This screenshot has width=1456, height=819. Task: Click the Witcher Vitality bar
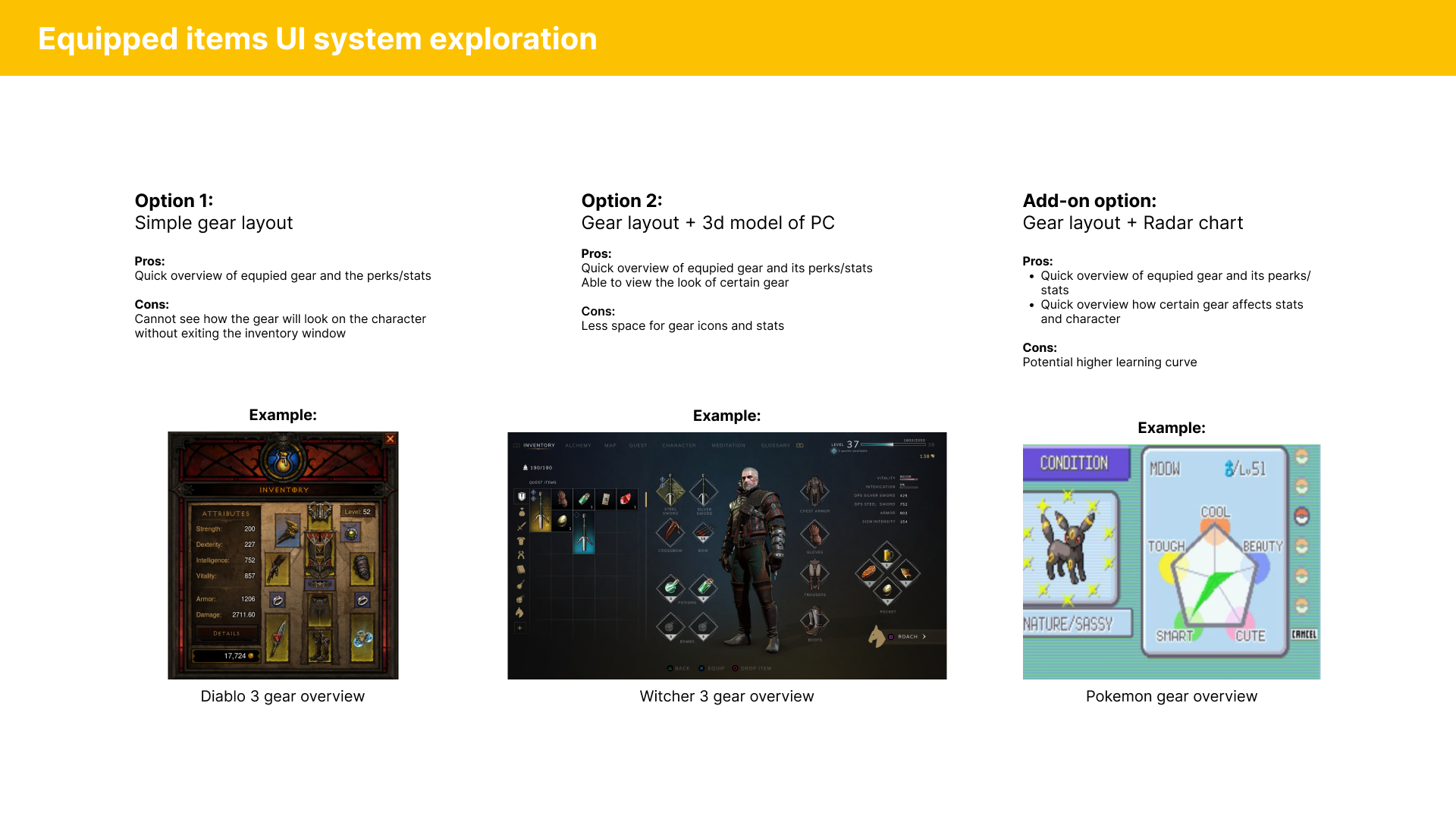[x=908, y=479]
